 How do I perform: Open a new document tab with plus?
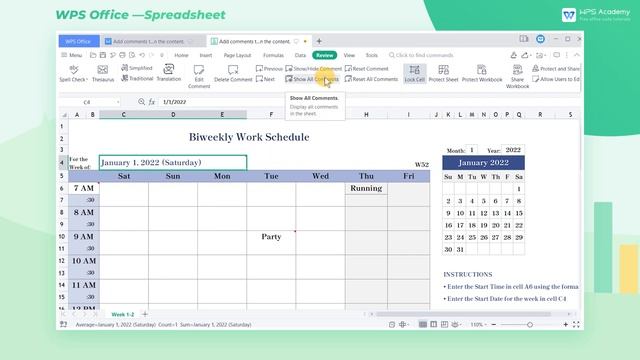click(x=319, y=41)
